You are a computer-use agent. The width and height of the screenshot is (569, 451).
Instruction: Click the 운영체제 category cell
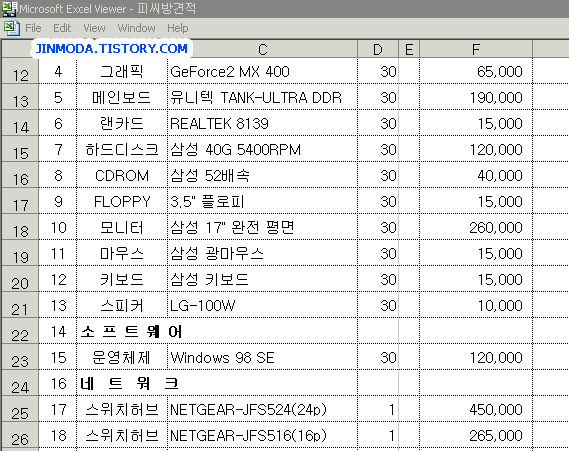pyautogui.click(x=122, y=357)
